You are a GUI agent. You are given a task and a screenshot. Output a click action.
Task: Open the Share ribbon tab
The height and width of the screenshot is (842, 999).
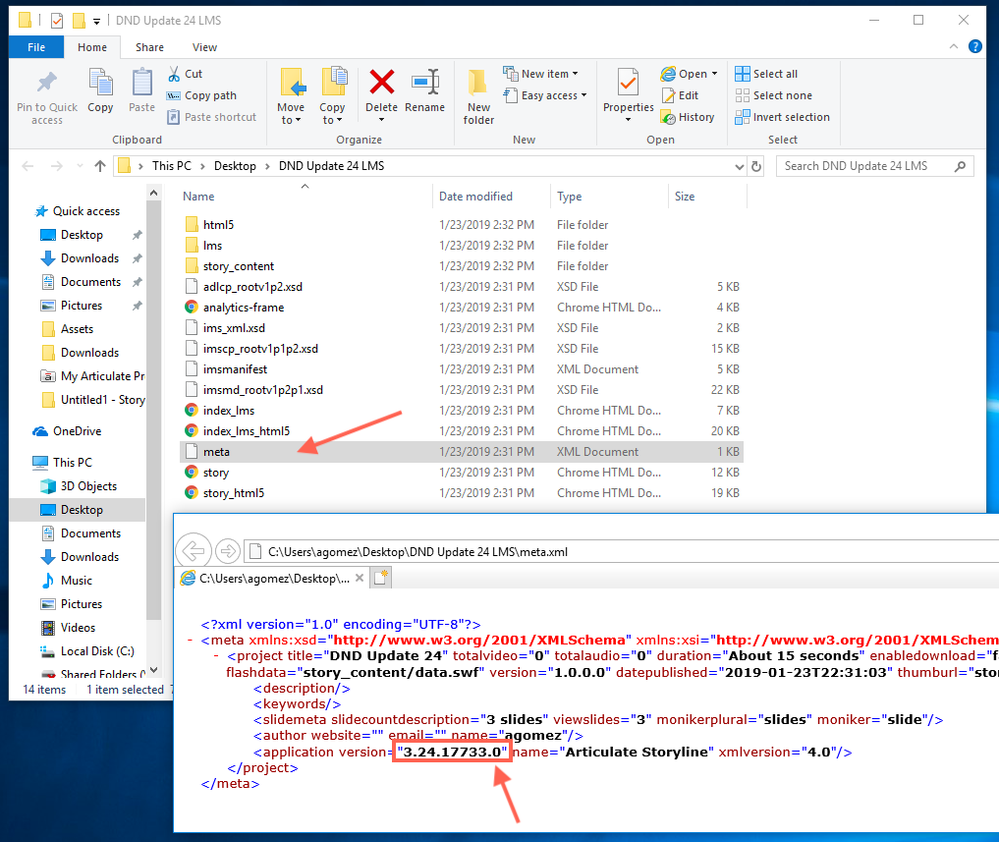pyautogui.click(x=150, y=47)
